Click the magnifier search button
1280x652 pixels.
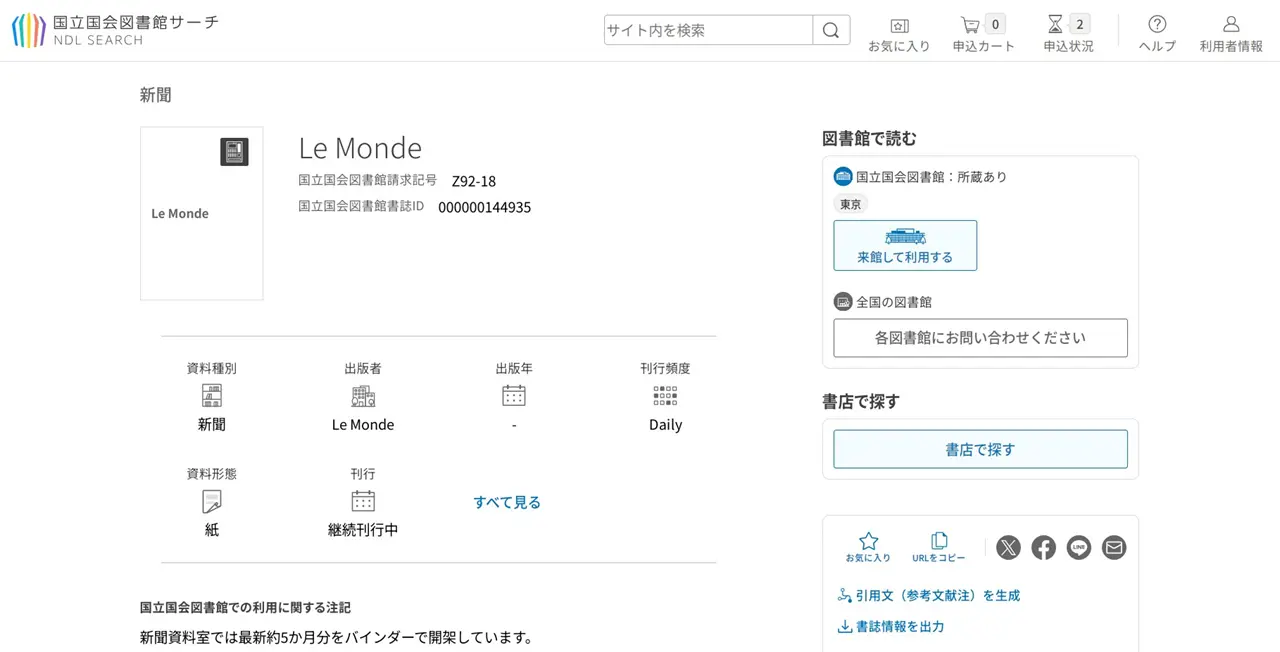coord(831,30)
